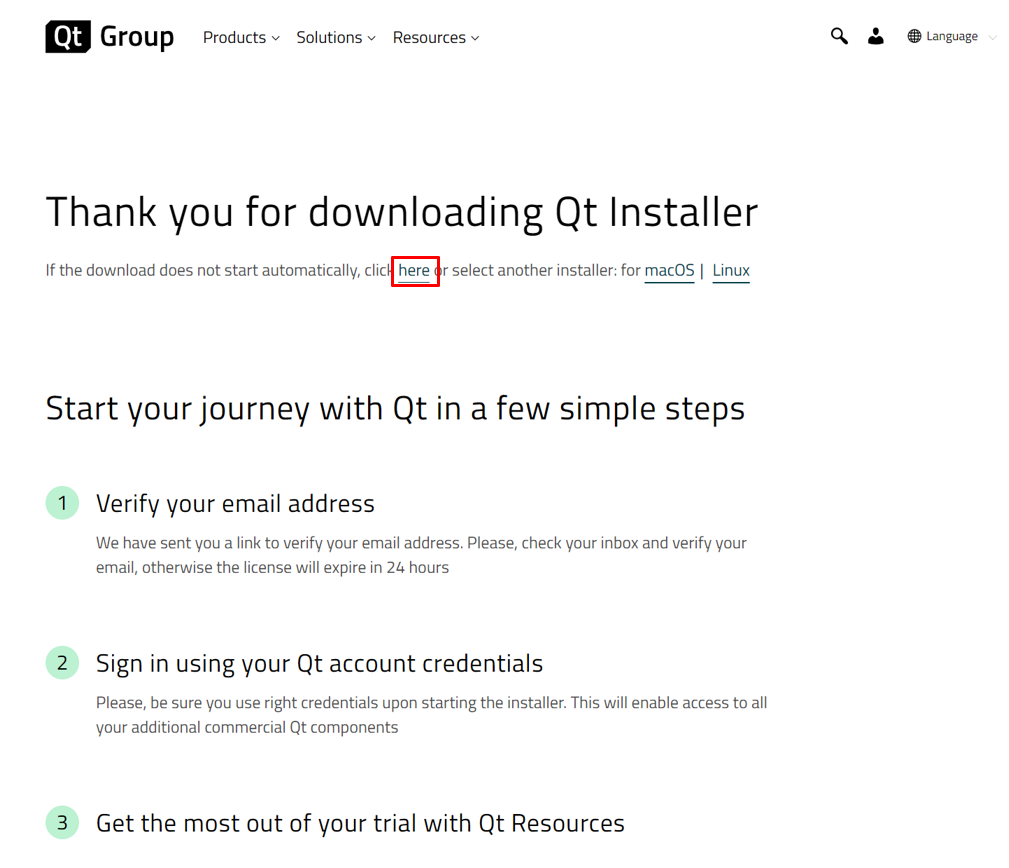Click the globe icon beside Language

914,36
